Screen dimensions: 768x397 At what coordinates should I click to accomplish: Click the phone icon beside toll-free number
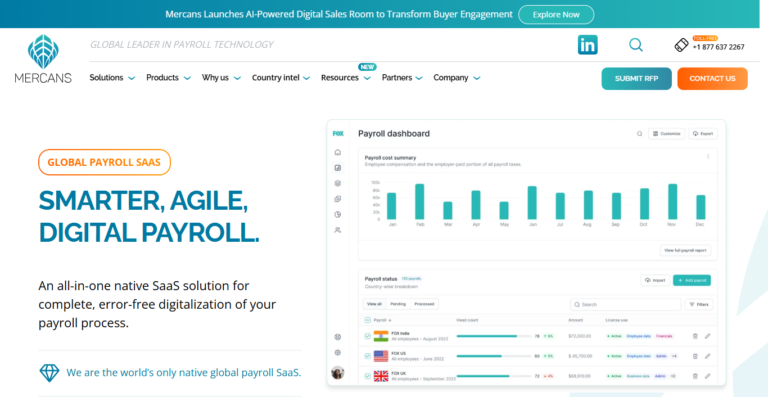(681, 45)
